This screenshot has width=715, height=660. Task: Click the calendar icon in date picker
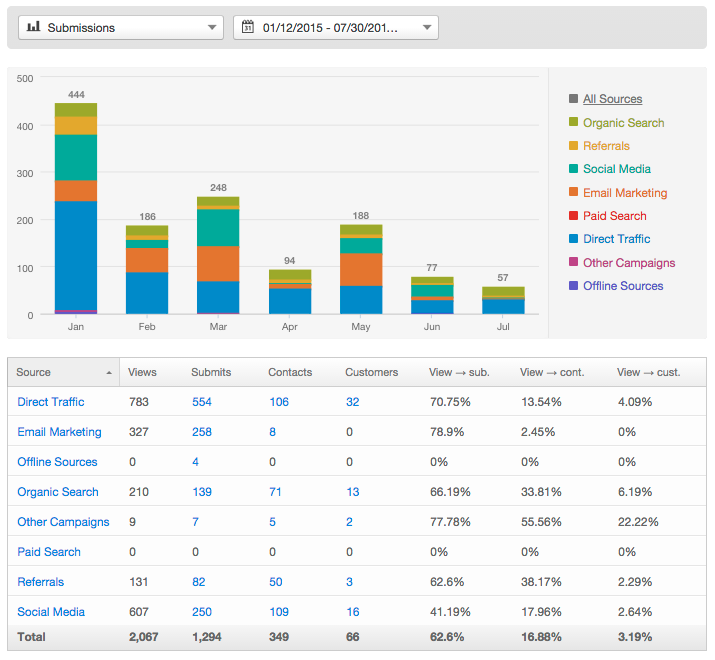248,28
